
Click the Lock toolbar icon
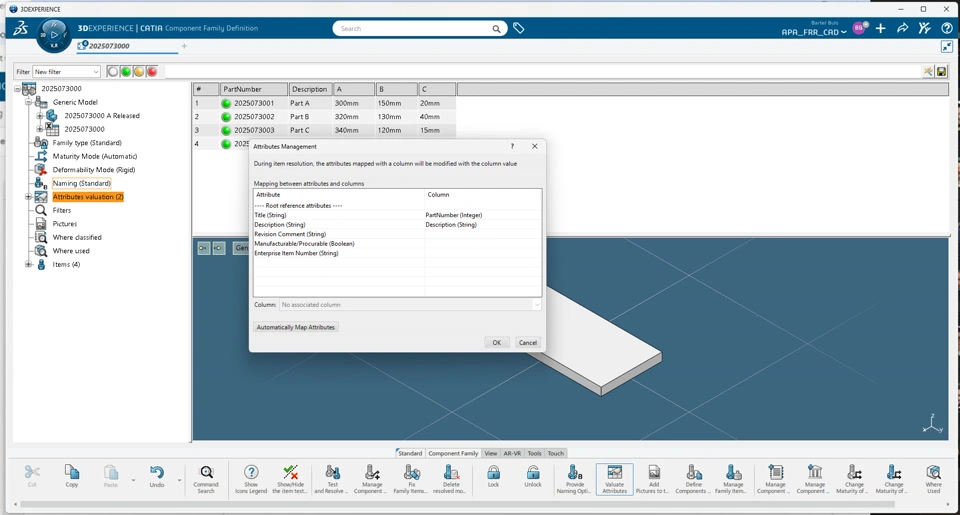pyautogui.click(x=493, y=478)
